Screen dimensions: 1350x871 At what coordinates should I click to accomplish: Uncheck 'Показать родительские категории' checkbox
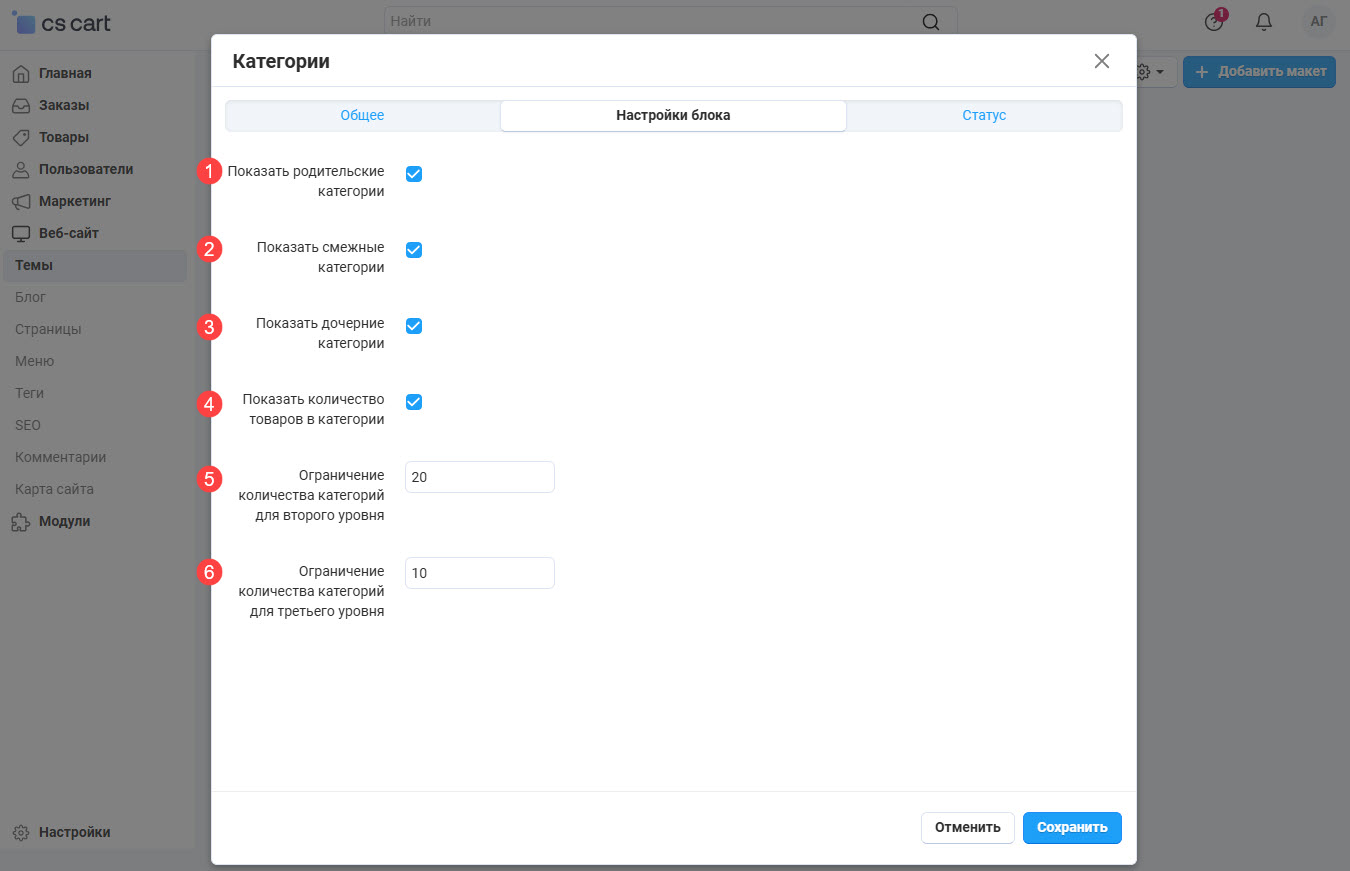pos(414,174)
